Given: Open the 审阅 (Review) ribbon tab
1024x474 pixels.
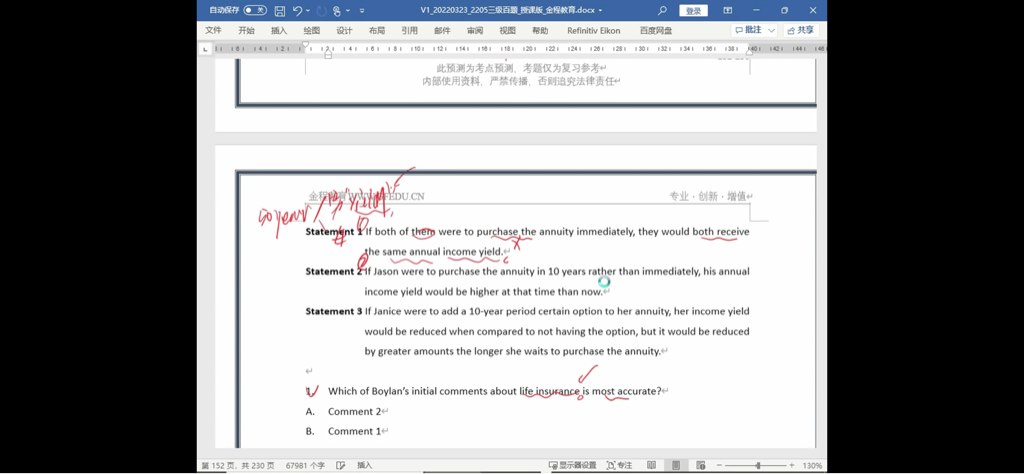Looking at the screenshot, I should click(474, 31).
